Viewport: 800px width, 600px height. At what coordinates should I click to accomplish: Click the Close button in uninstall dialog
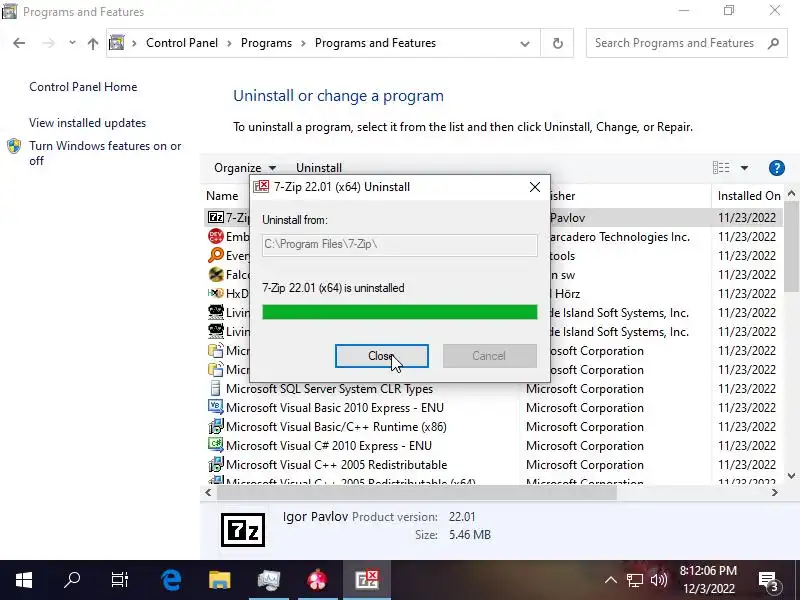382,356
